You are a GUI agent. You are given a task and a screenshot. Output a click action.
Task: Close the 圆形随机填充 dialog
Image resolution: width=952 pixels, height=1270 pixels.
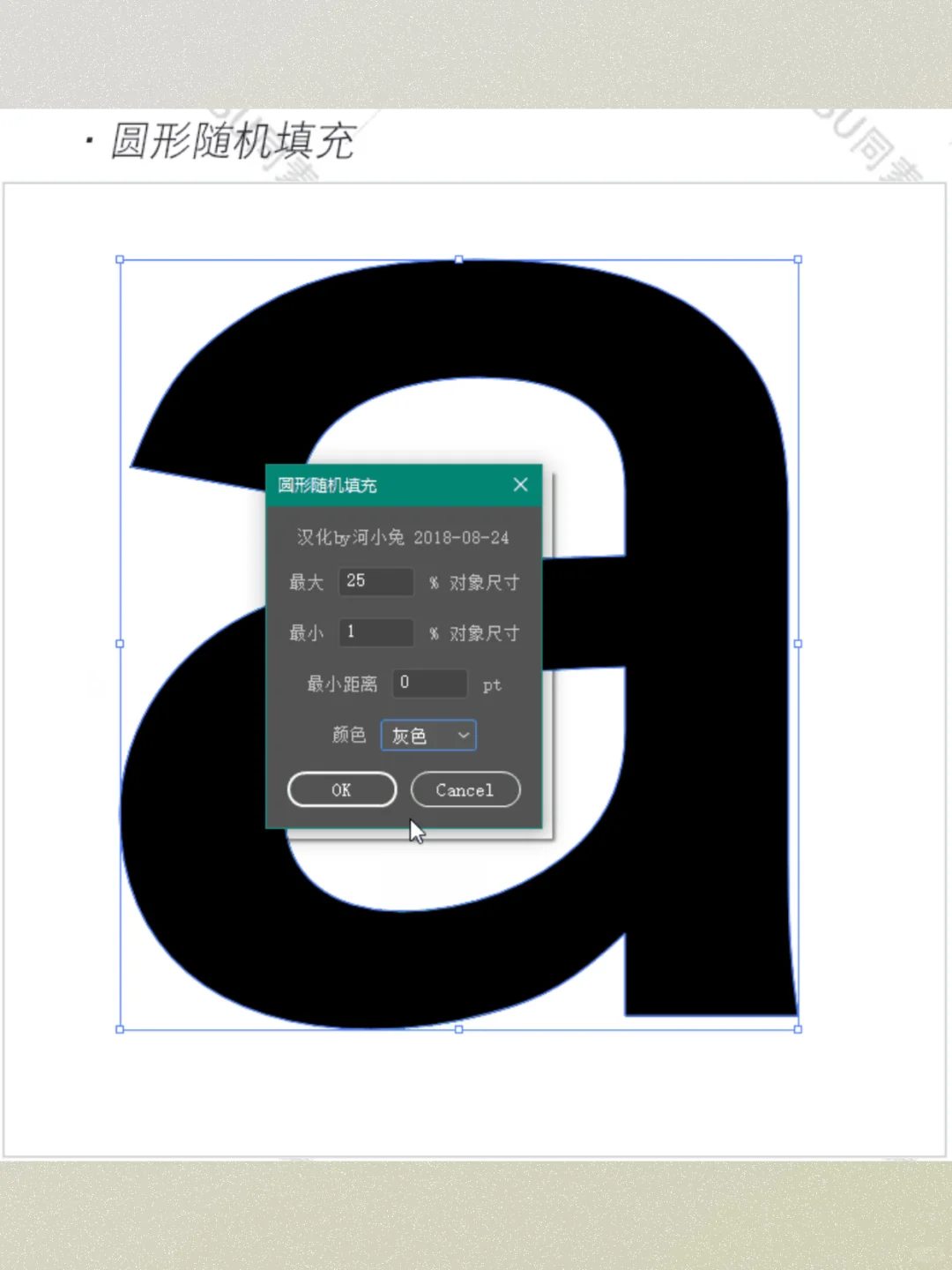[x=520, y=484]
